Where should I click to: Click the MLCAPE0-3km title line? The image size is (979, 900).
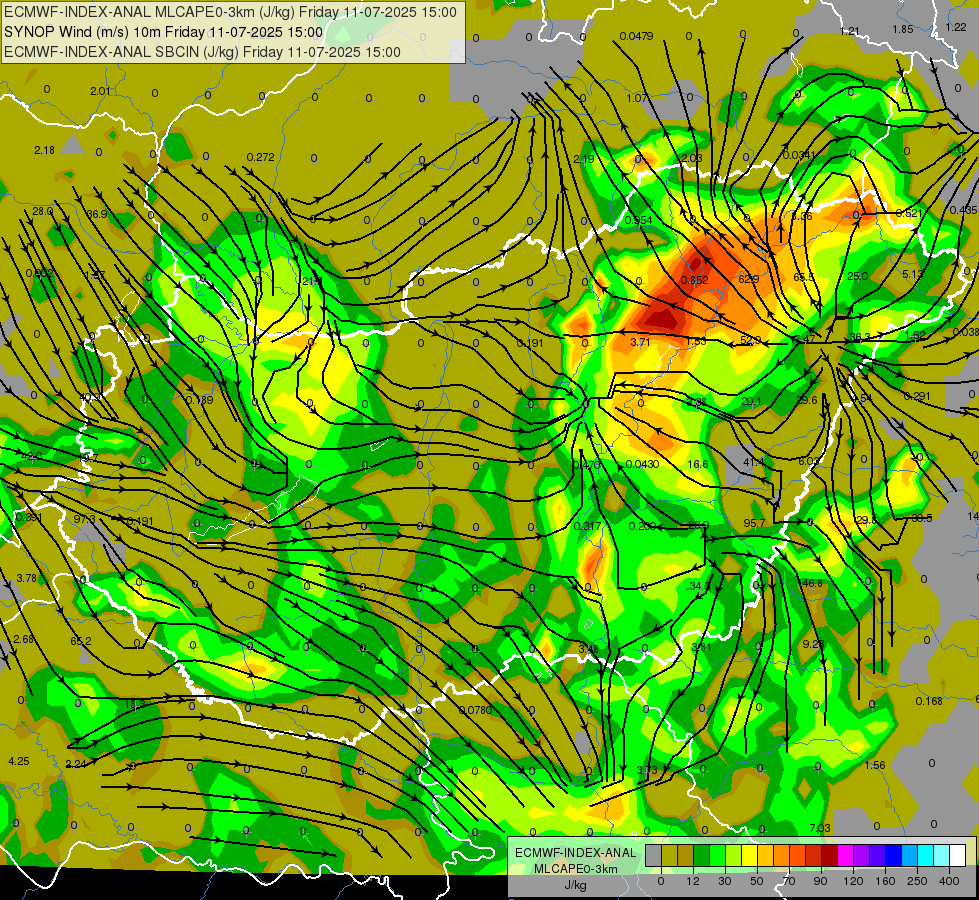(x=230, y=12)
